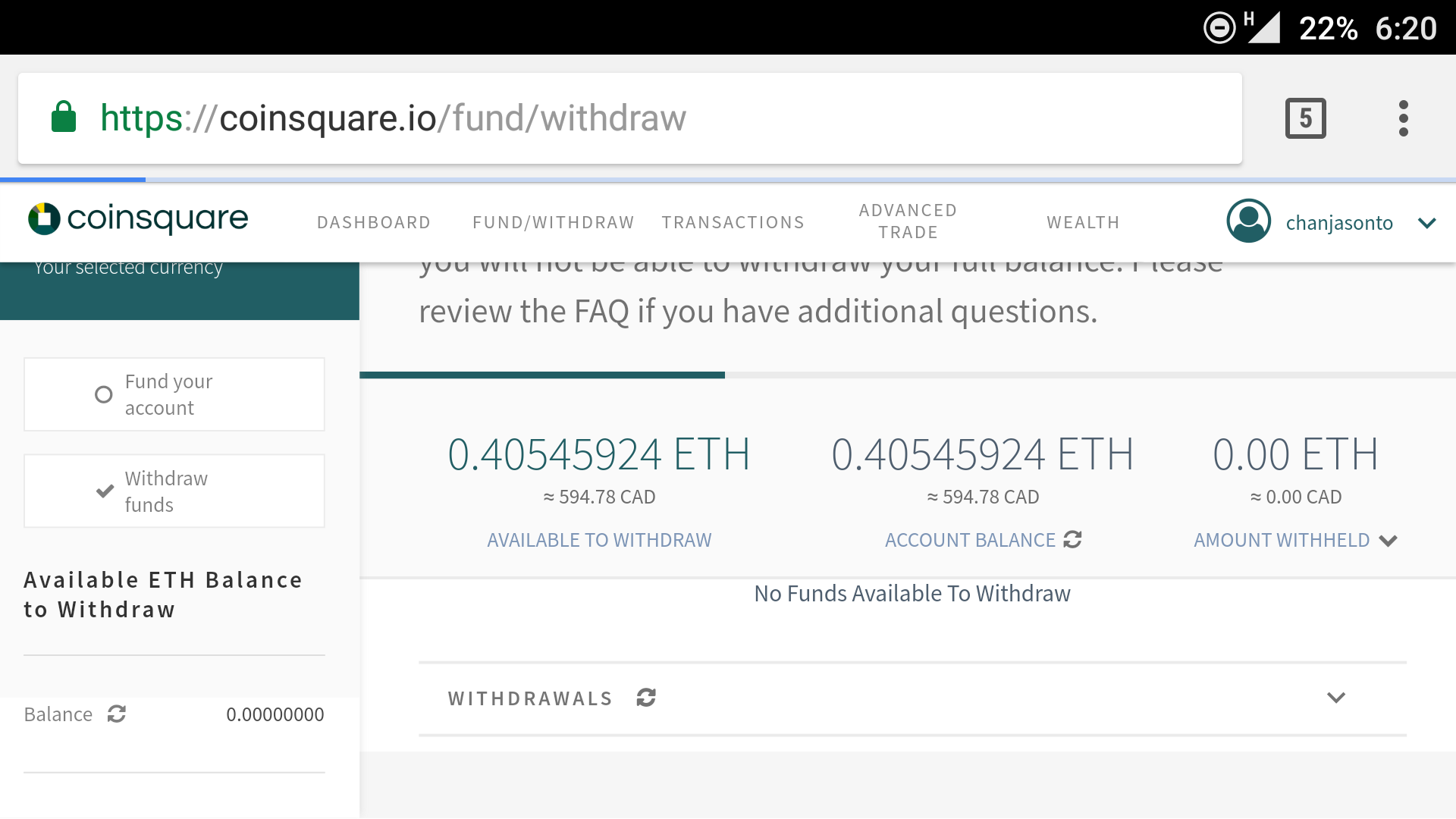Refresh the sidebar Balance amount
This screenshot has width=1456, height=819.
116,714
